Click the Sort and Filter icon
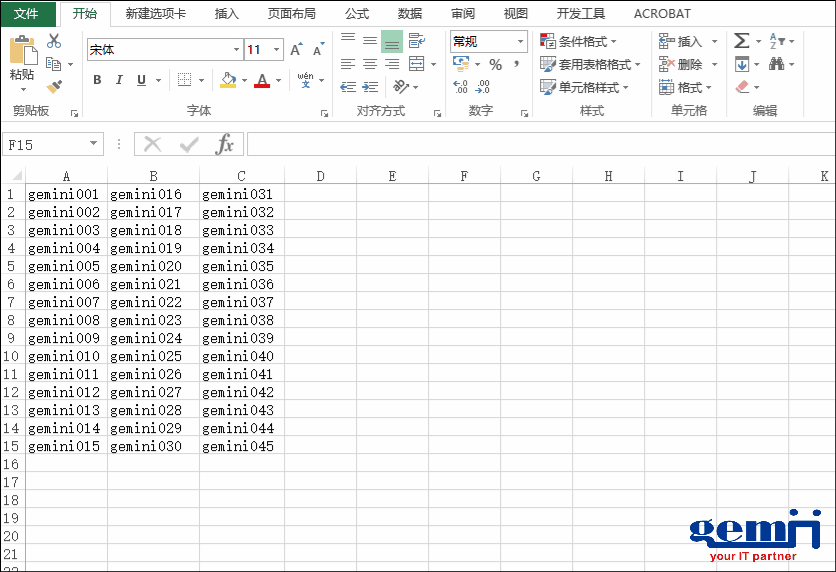Viewport: 836px width, 572px height. (777, 41)
